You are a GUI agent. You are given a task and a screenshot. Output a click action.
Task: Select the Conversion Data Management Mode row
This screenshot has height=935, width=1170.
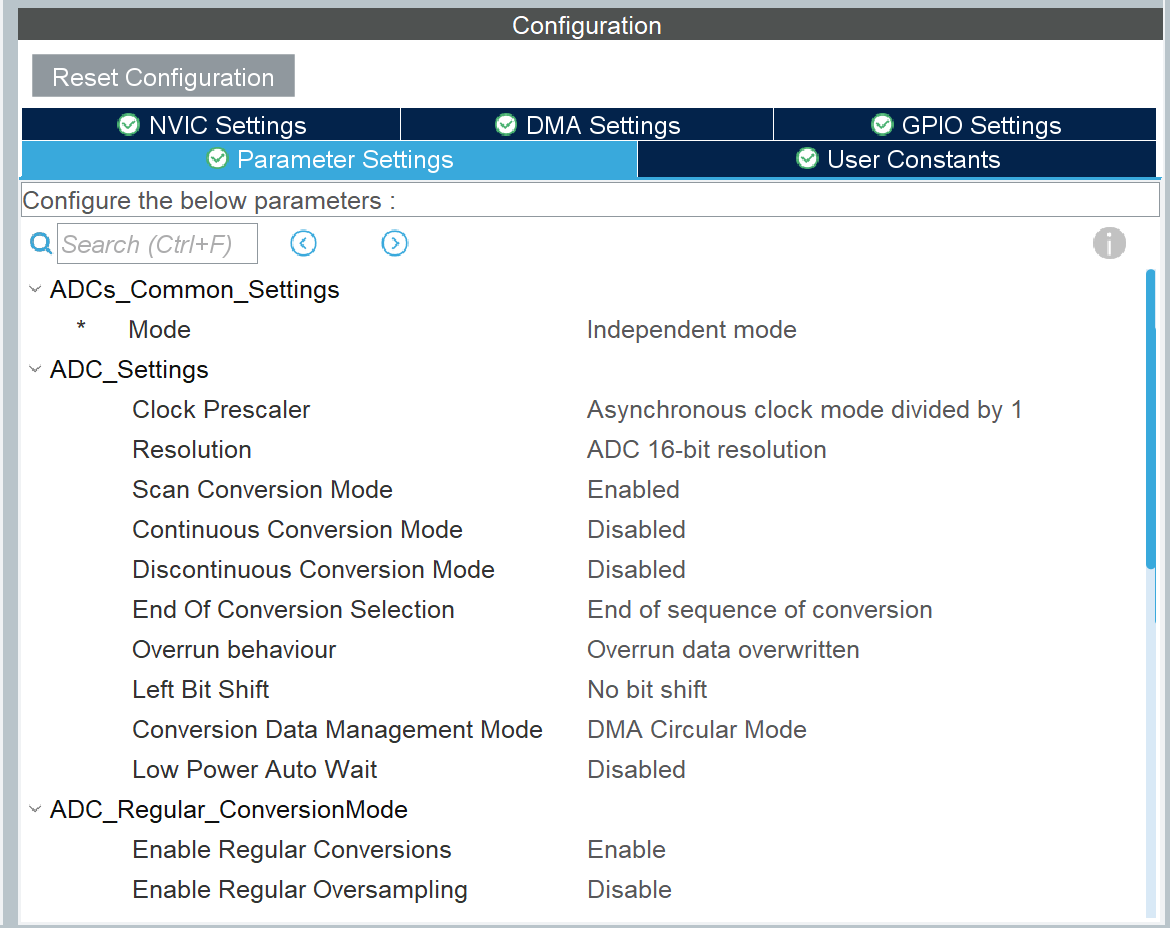point(337,730)
